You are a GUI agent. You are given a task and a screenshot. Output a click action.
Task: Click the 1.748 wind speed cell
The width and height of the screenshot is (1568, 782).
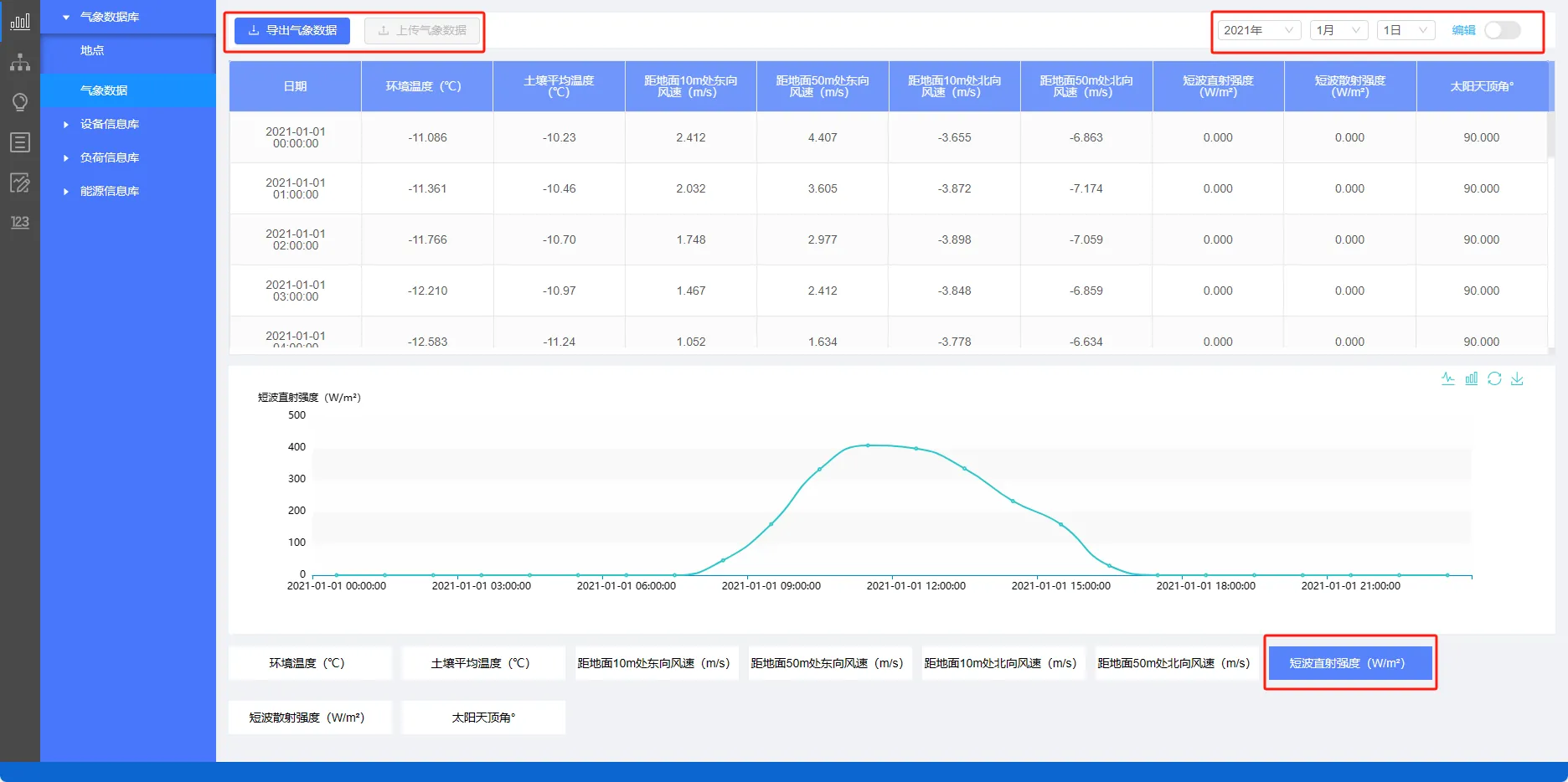coord(691,239)
